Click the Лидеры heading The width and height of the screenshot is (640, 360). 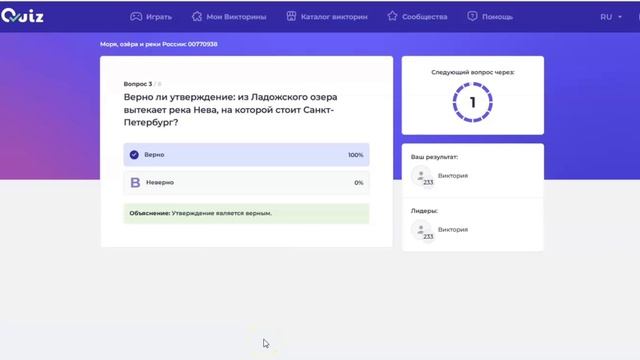tap(424, 211)
